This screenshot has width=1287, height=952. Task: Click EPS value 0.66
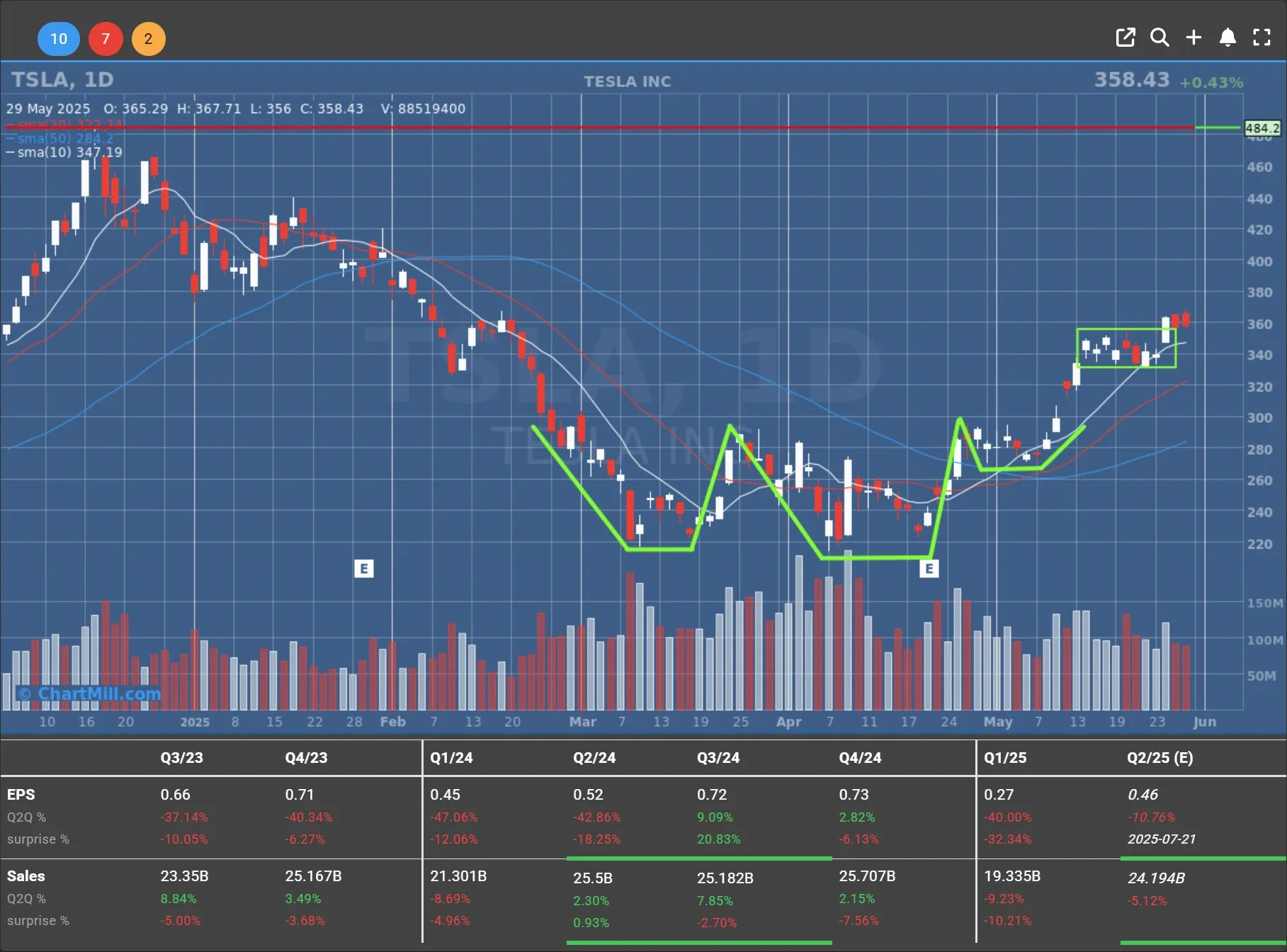click(x=175, y=795)
